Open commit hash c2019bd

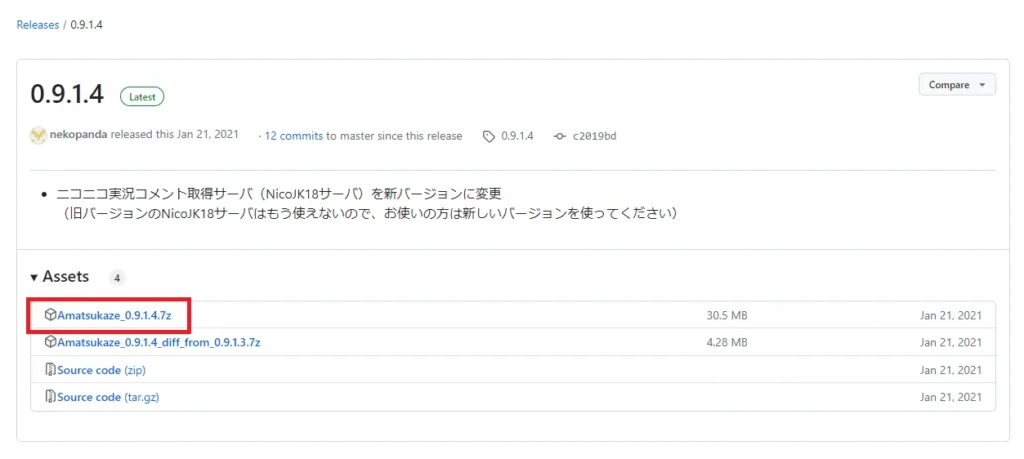[x=594, y=136]
